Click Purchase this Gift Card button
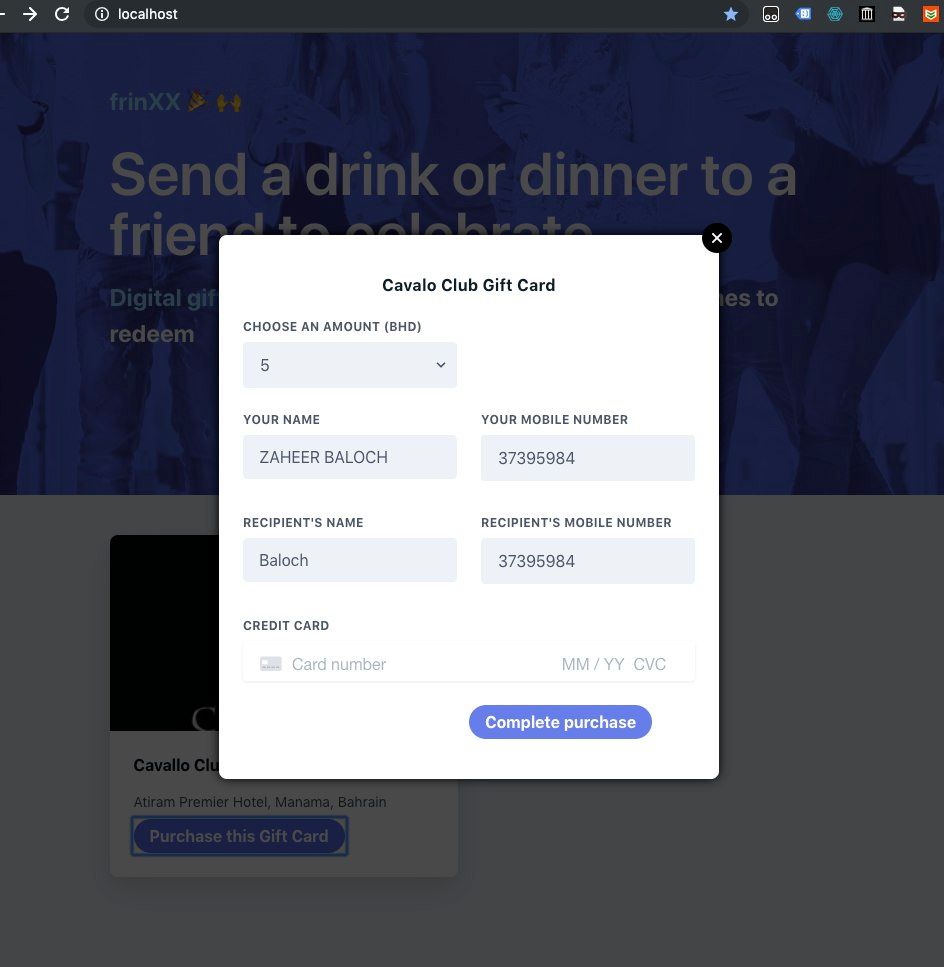This screenshot has height=967, width=944. (239, 836)
